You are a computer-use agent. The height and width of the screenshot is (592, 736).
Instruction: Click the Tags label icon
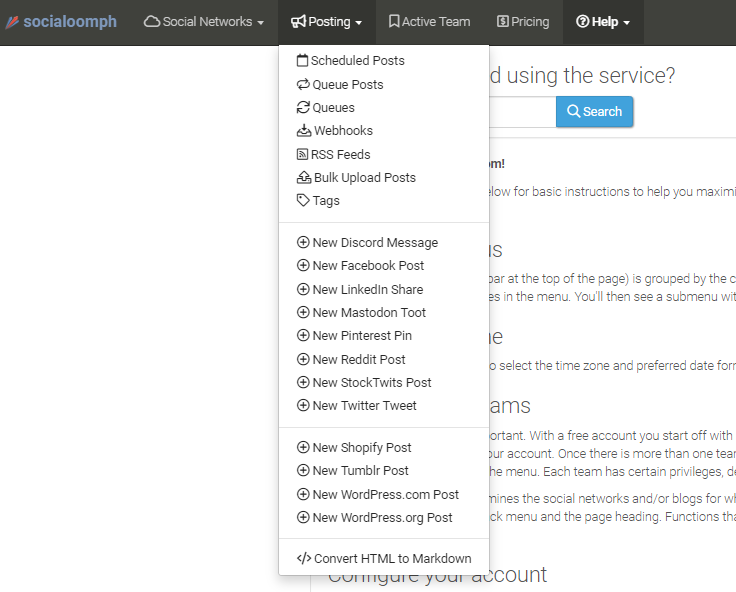pyautogui.click(x=303, y=201)
